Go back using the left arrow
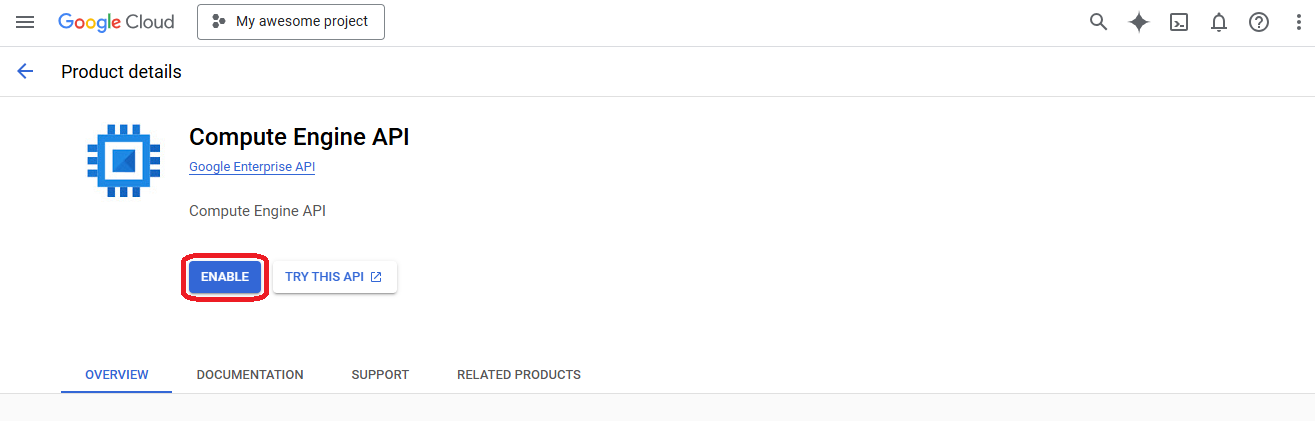The image size is (1315, 421). [25, 71]
